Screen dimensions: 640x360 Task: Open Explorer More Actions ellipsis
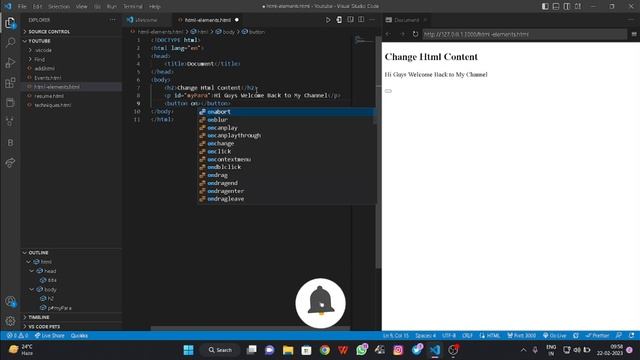pyautogui.click(x=112, y=20)
